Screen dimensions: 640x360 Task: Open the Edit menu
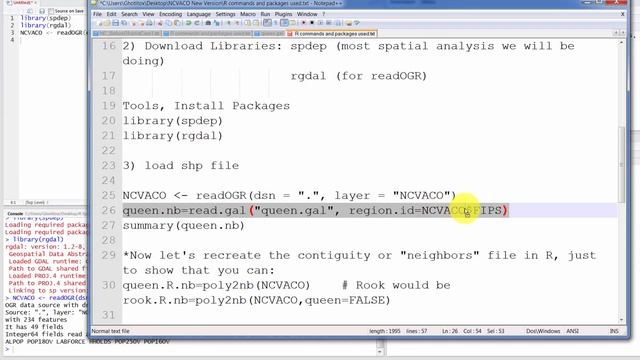coord(111,14)
